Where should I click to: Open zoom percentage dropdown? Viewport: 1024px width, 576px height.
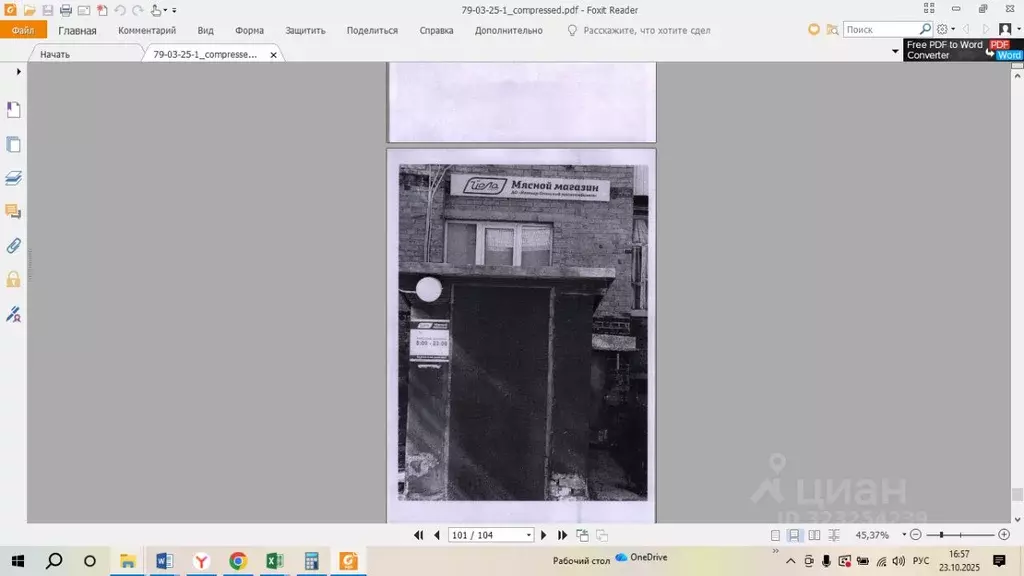tap(904, 536)
